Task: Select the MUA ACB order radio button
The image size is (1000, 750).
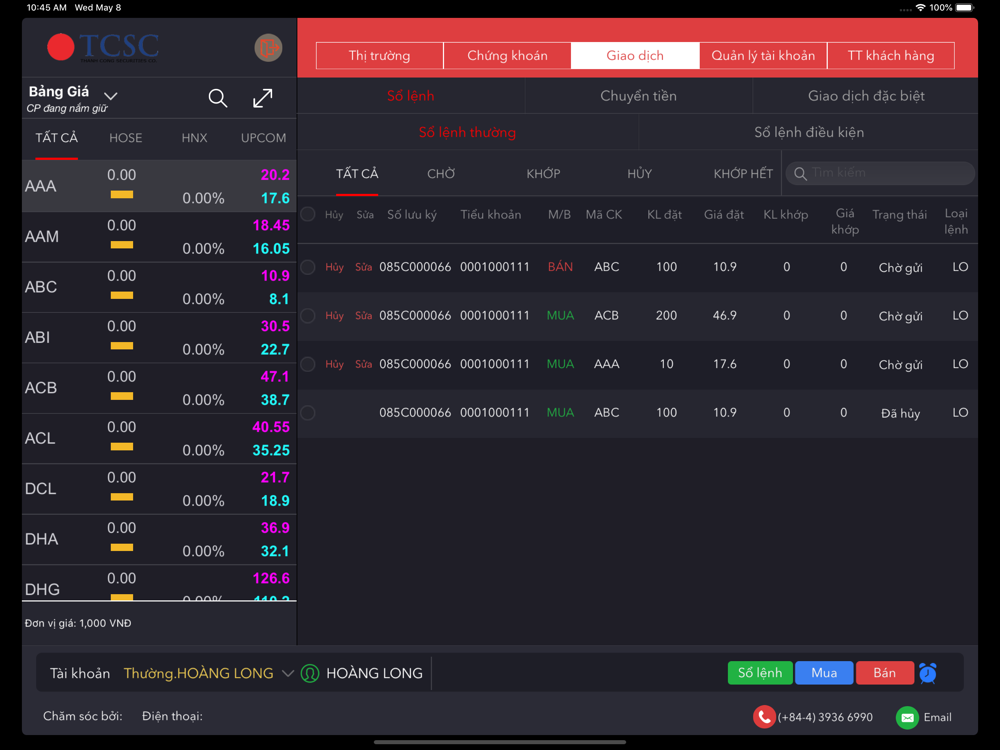Action: point(308,315)
